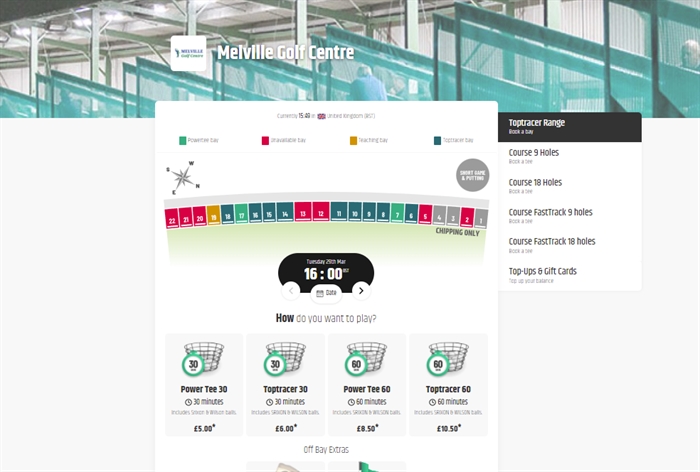The height and width of the screenshot is (472, 700).
Task: Choose the Toptracer 30 option
Action: point(285,384)
